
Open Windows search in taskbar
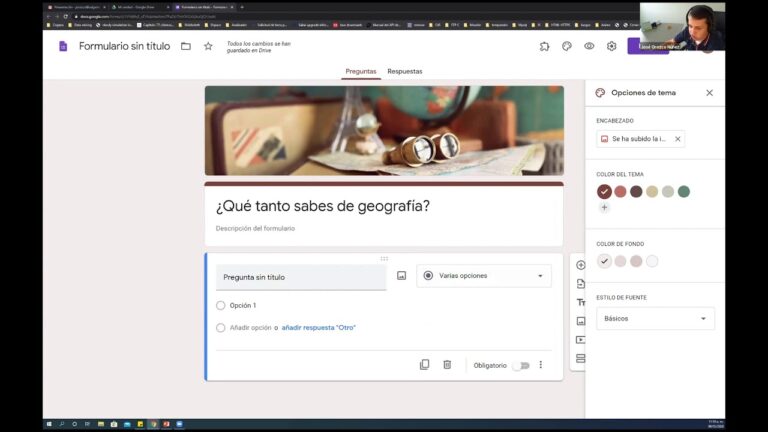pos(62,424)
